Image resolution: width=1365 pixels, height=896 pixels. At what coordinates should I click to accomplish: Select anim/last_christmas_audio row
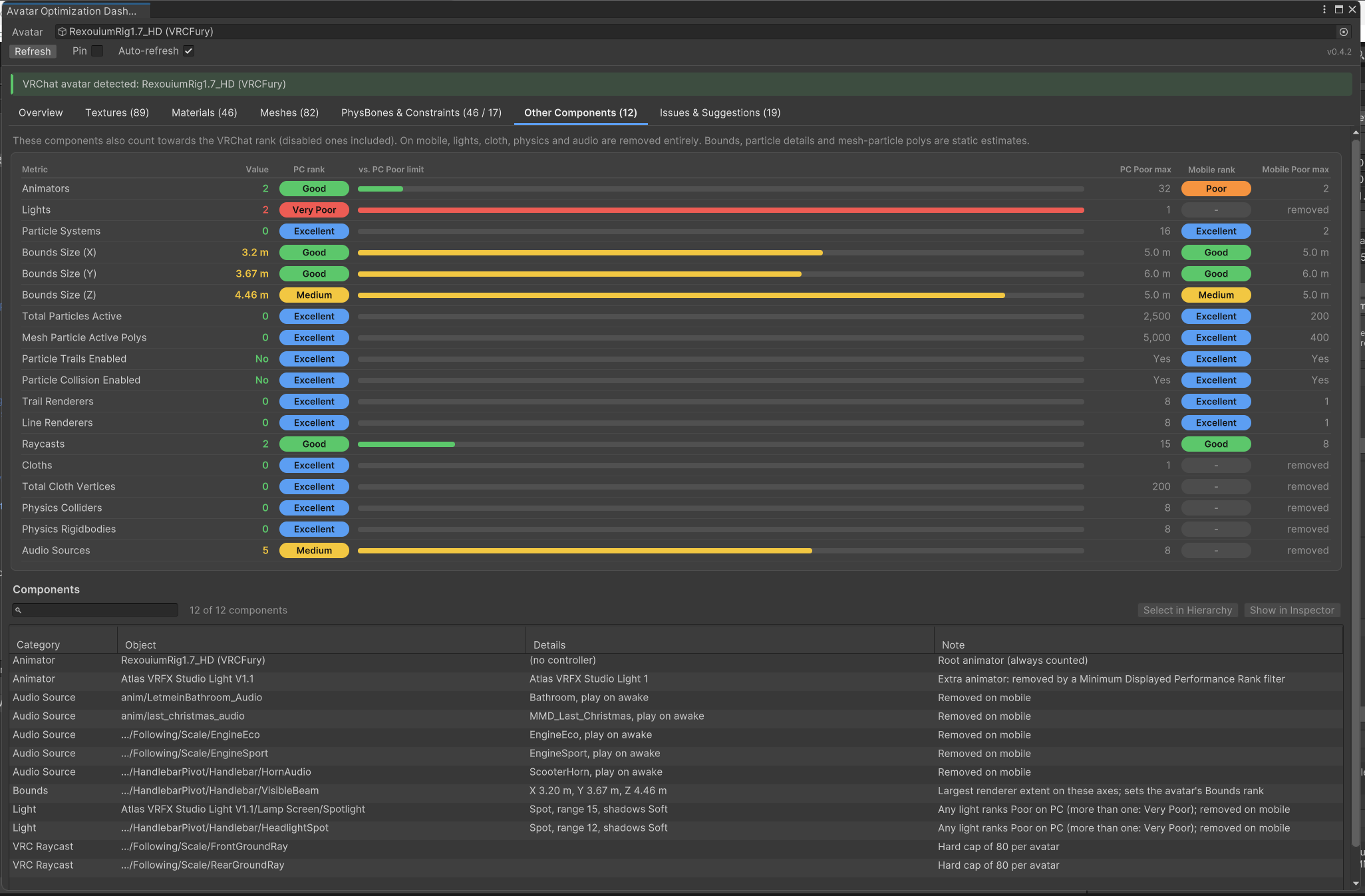coord(676,716)
